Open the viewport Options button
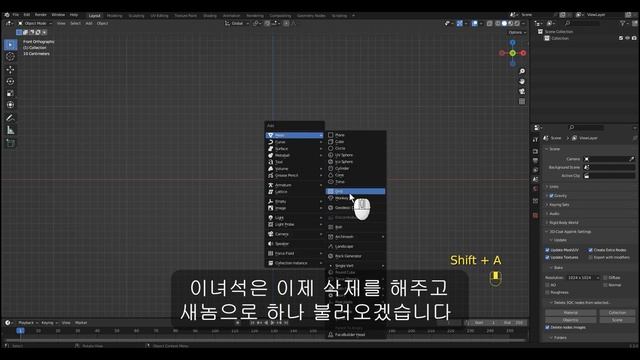 (517, 32)
